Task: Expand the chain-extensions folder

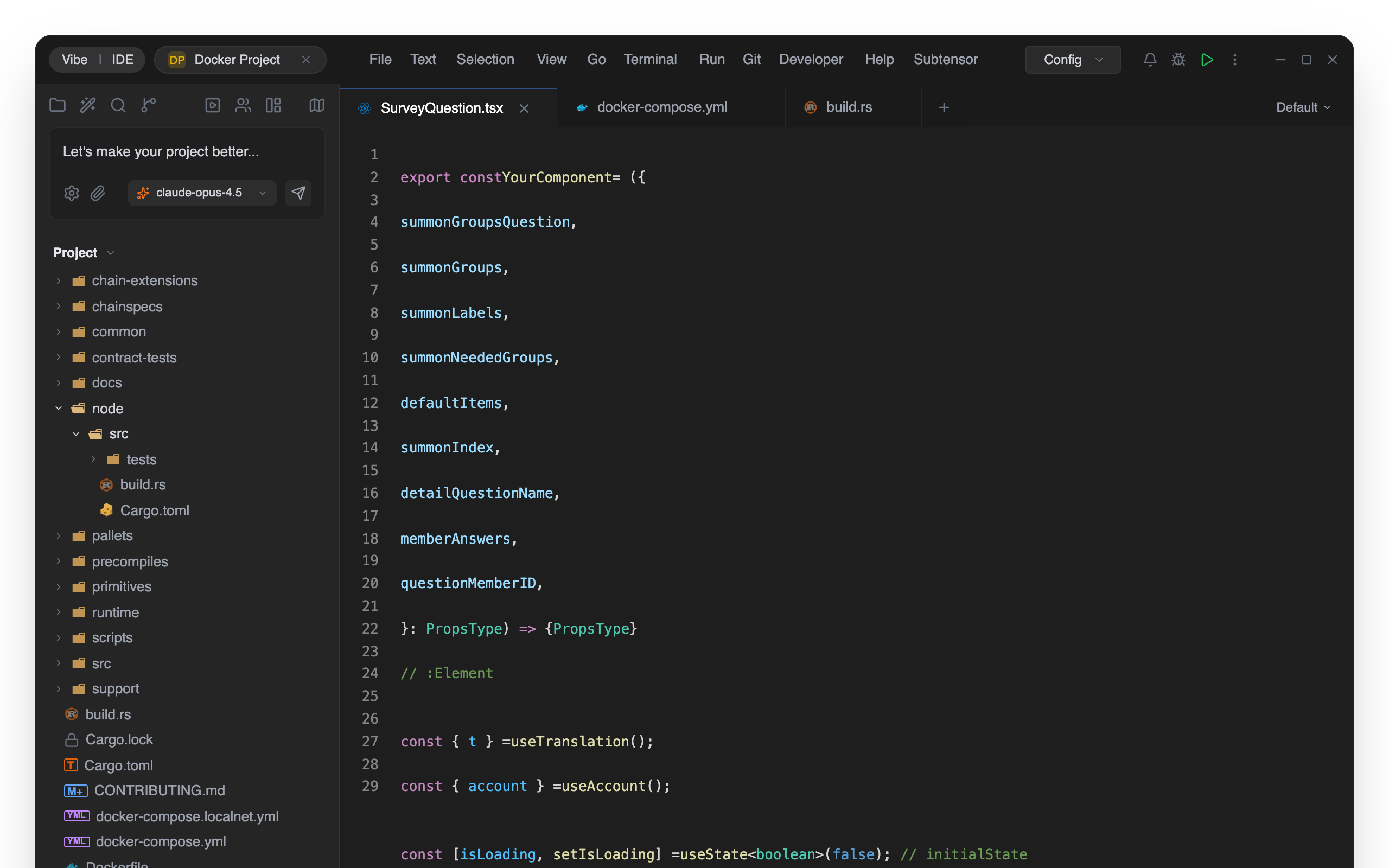Action: click(59, 280)
